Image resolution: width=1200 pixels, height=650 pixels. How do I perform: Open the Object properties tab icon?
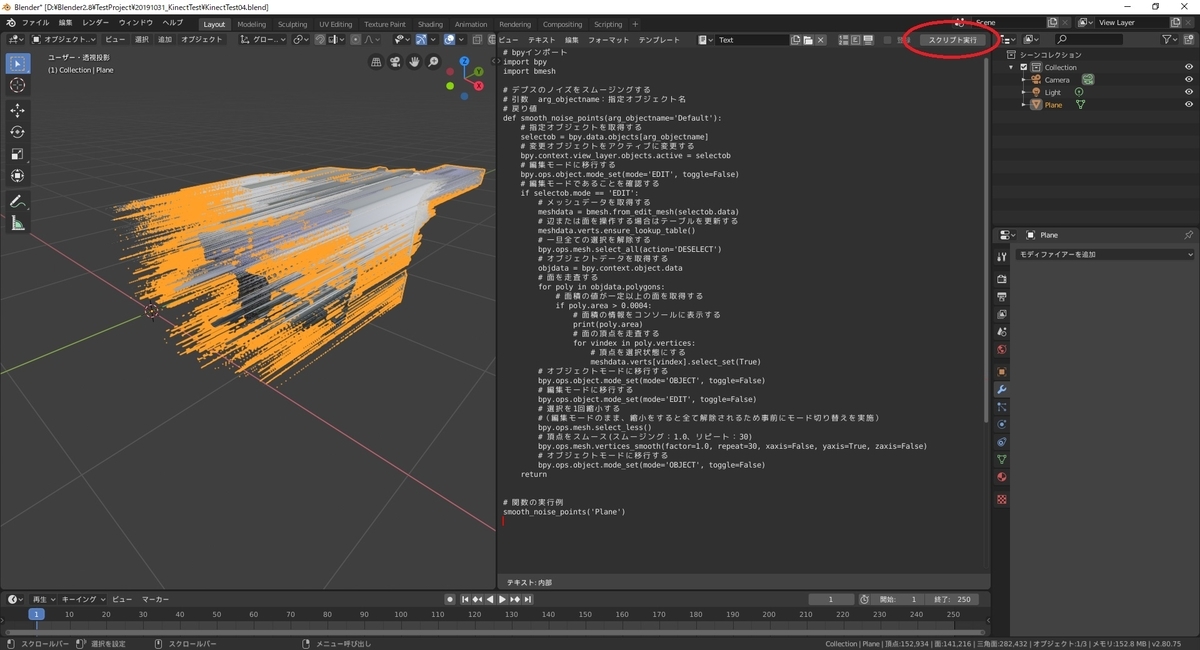[x=1002, y=371]
